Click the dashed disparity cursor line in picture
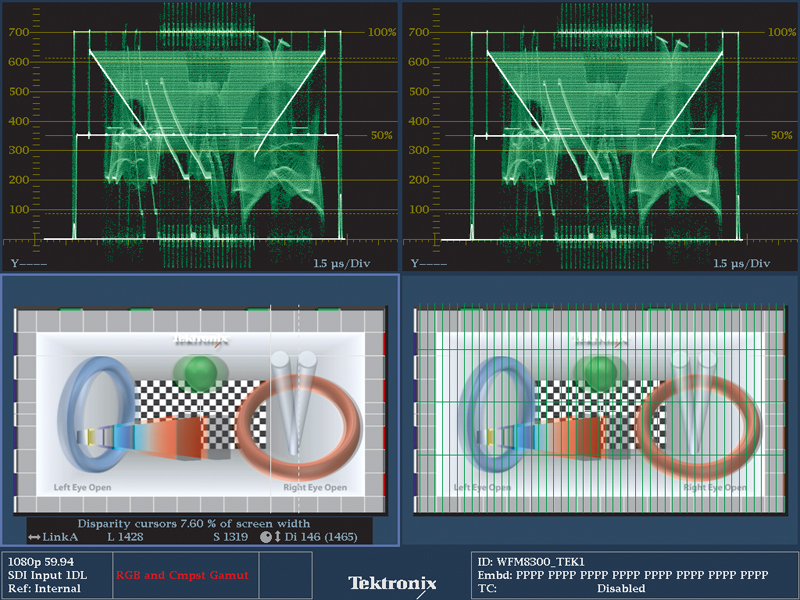The height and width of the screenshot is (600, 800). 299,420
